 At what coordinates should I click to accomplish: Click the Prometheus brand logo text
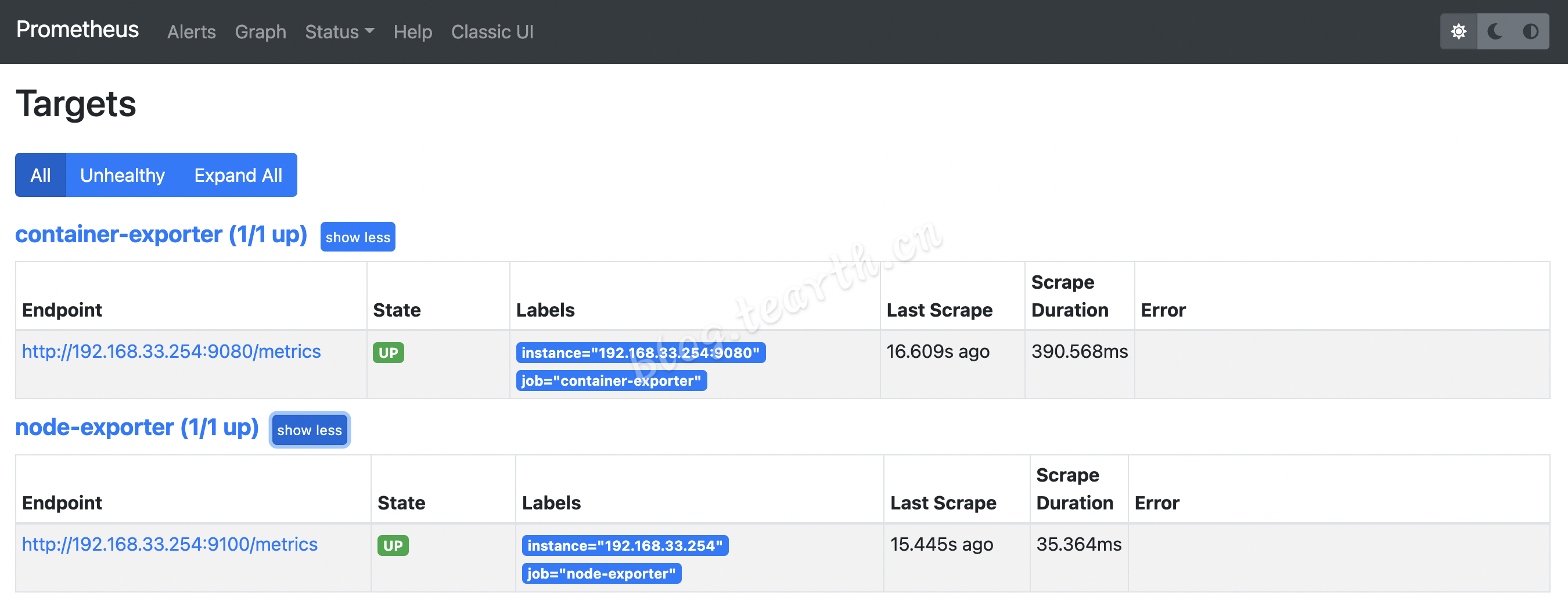pos(77,29)
